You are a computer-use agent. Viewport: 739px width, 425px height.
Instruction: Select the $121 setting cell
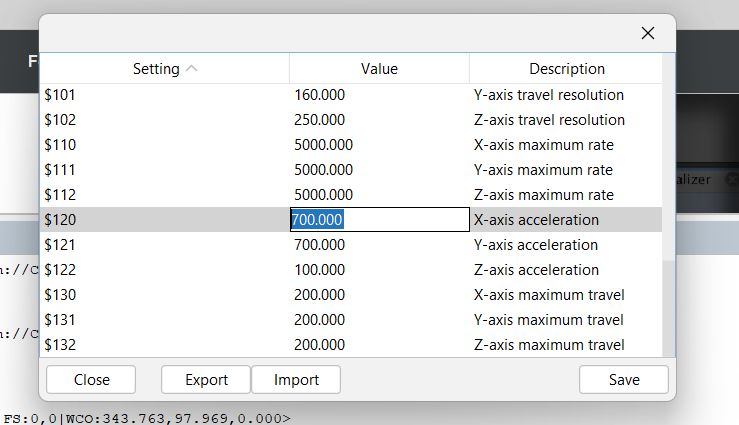point(164,245)
